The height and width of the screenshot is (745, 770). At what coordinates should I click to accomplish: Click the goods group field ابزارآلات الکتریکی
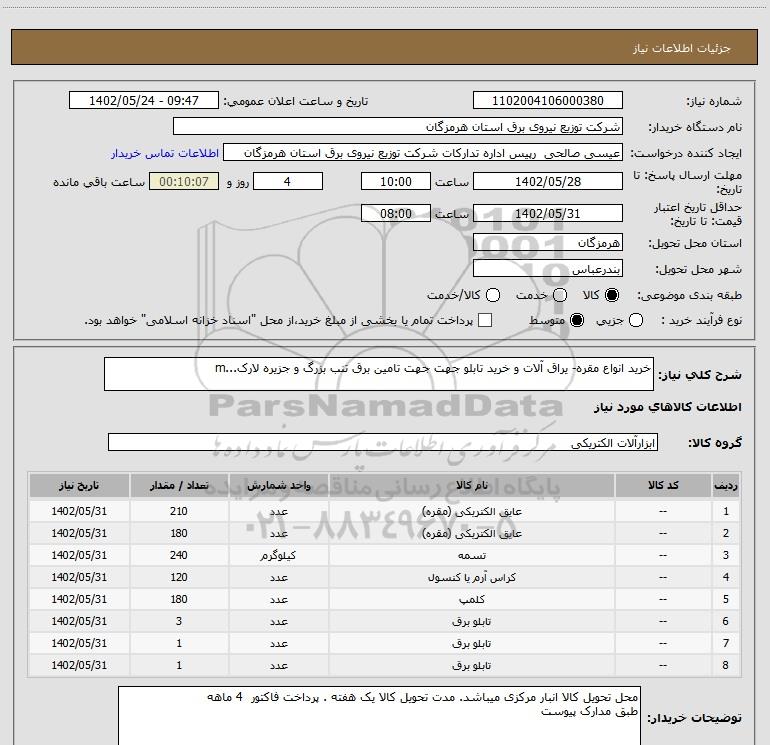(383, 442)
